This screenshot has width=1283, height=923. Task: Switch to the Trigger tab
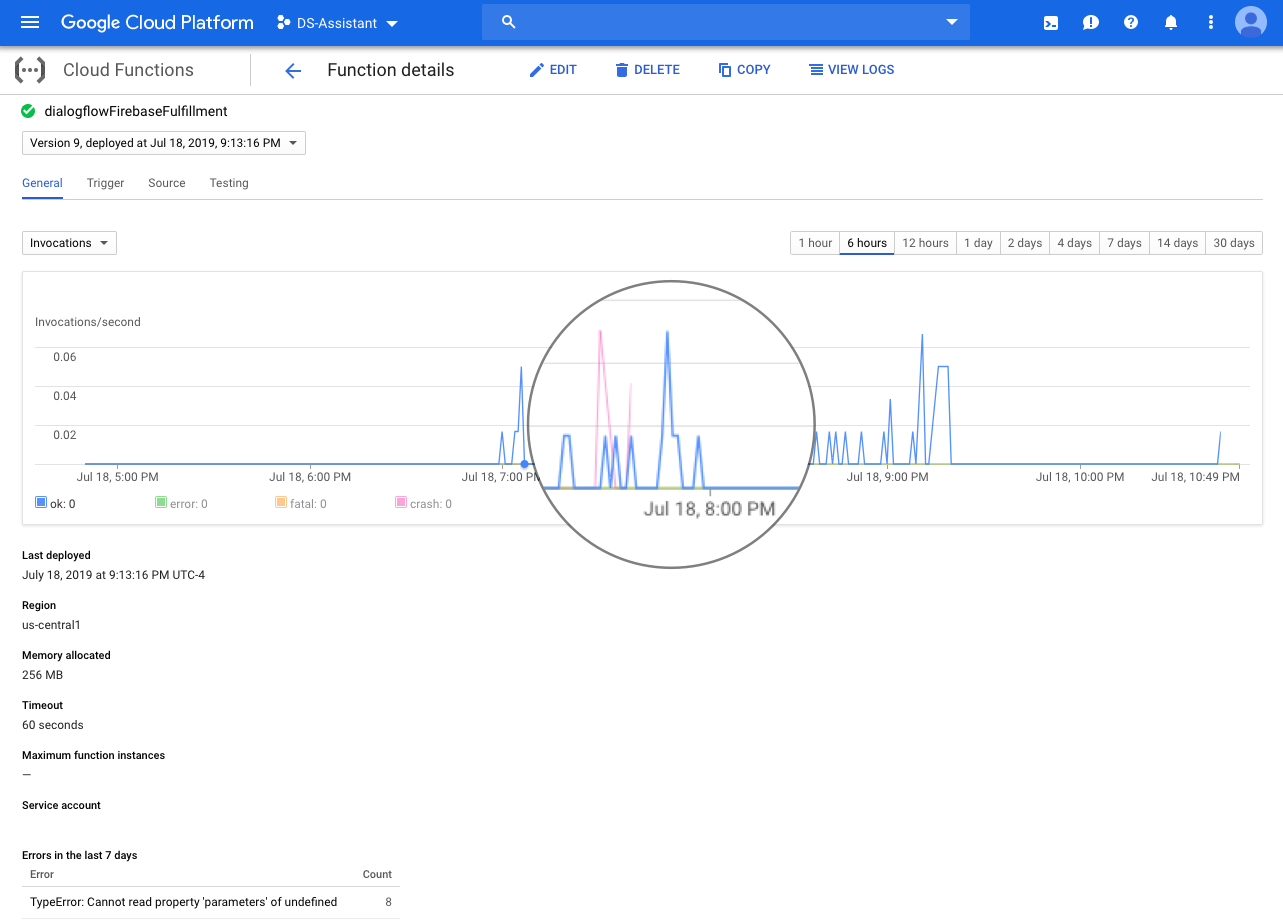pyautogui.click(x=105, y=183)
